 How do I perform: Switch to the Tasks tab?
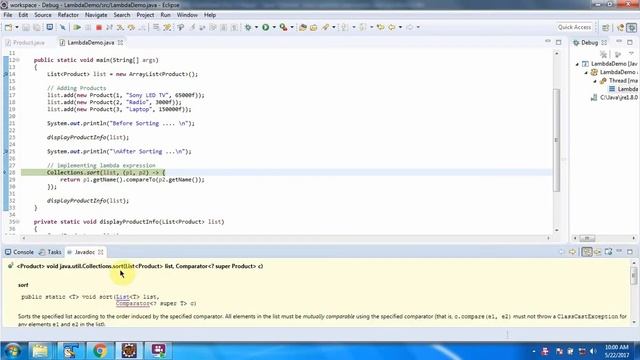click(x=50, y=252)
